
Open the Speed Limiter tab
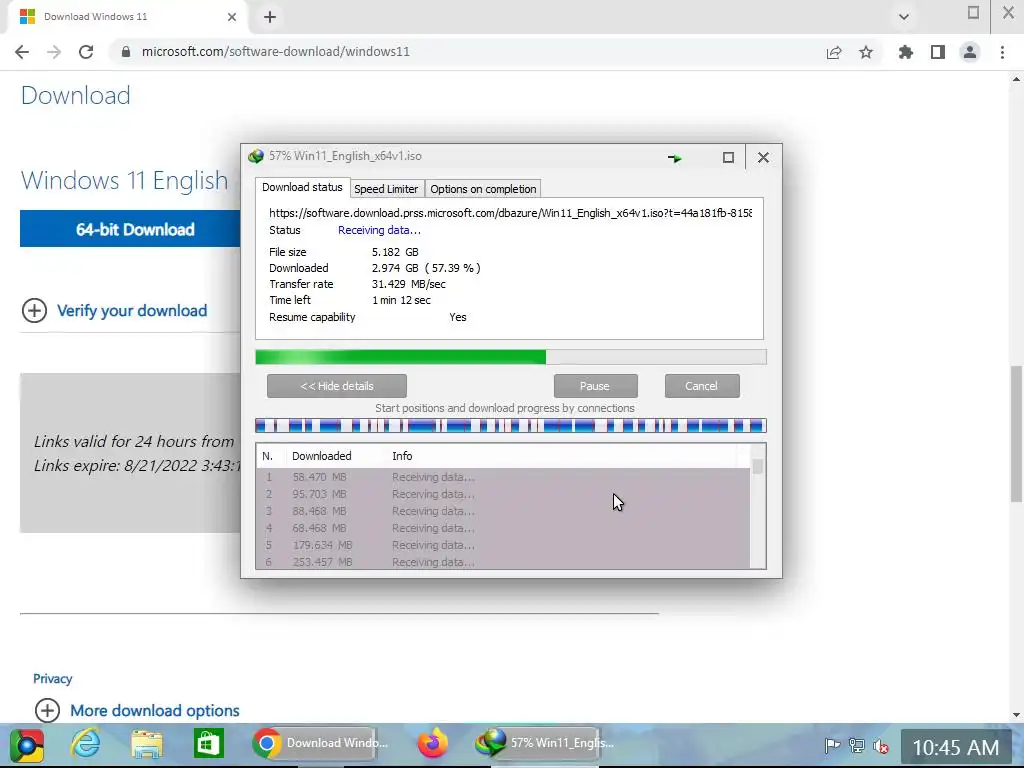click(386, 189)
